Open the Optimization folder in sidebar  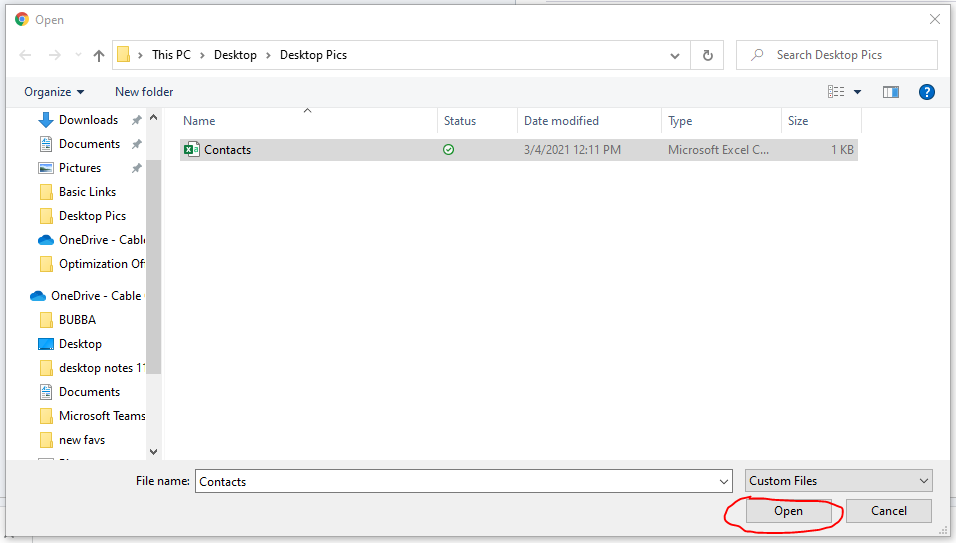tap(91, 264)
